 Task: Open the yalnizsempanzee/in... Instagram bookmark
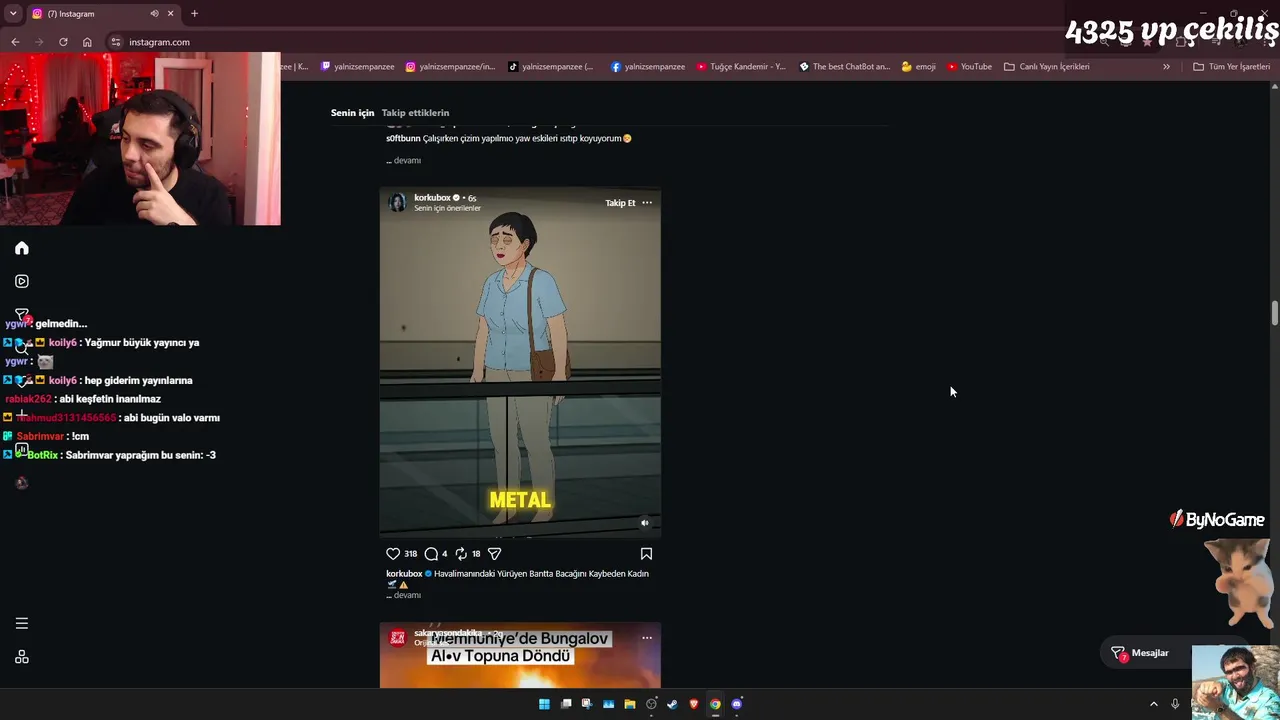(450, 67)
